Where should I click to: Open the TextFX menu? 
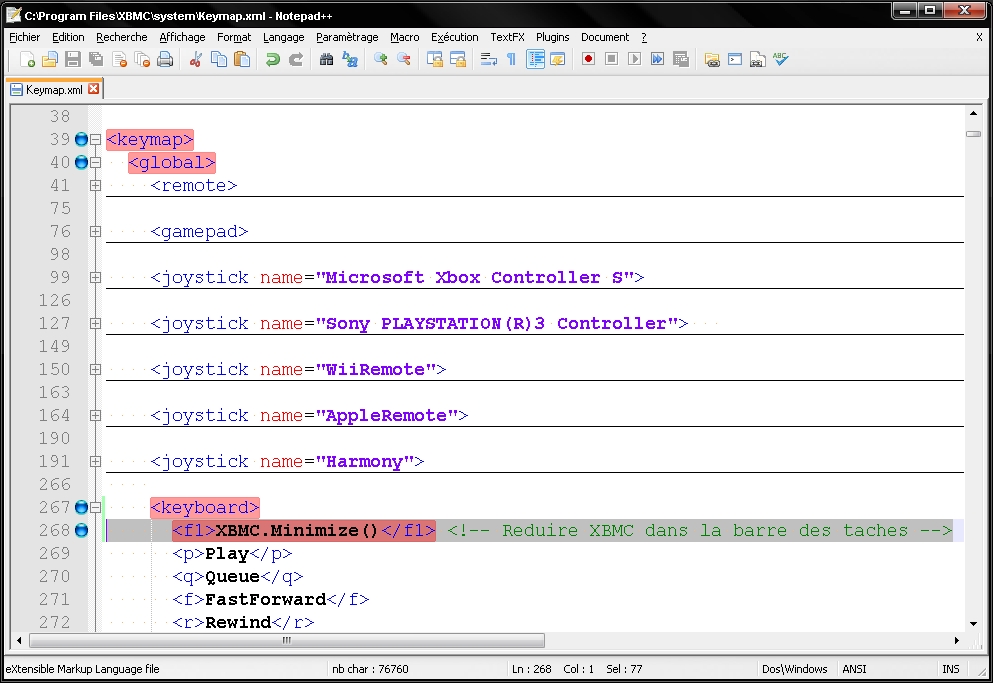point(507,37)
